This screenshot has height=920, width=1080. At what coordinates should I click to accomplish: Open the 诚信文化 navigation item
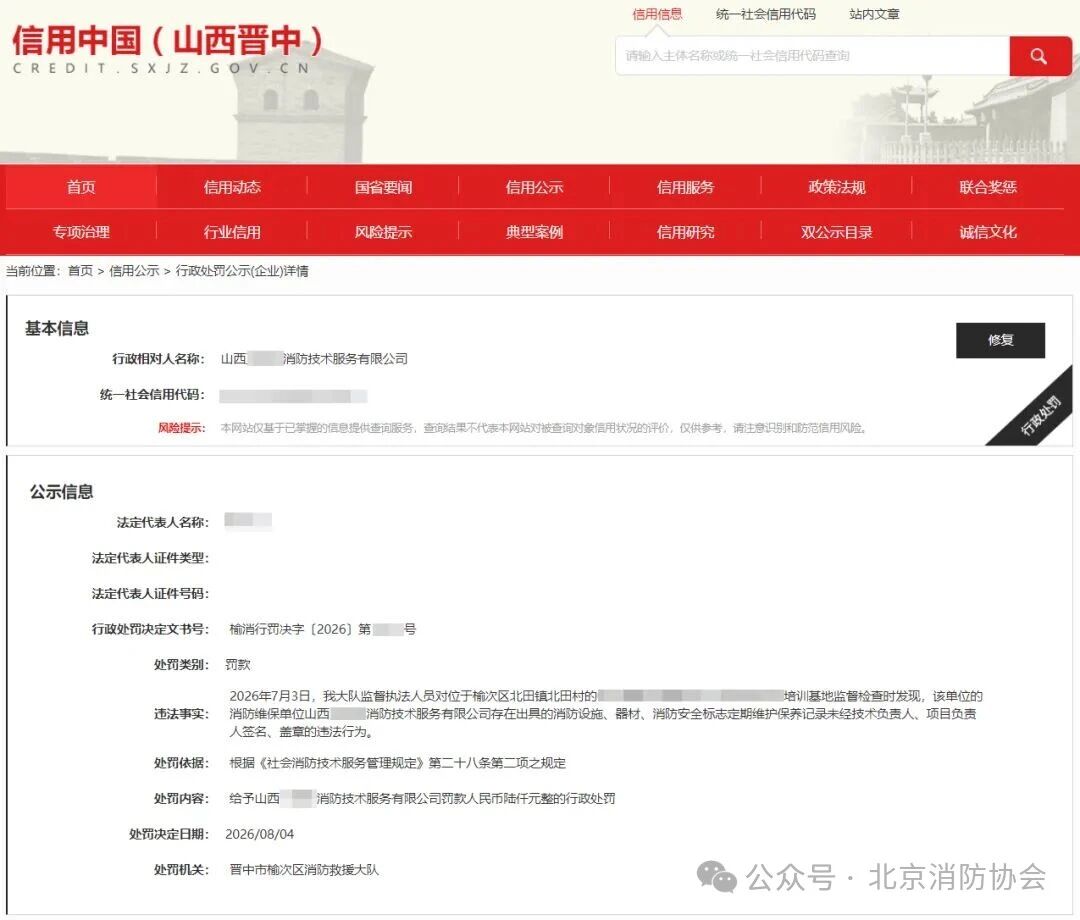coord(988,232)
